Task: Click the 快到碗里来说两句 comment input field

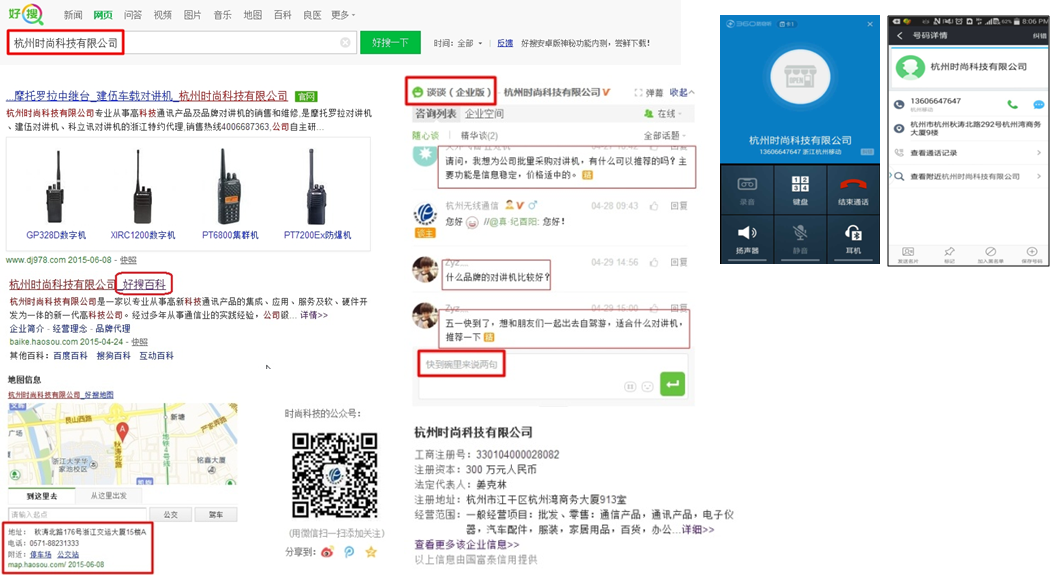Action: pyautogui.click(x=461, y=364)
